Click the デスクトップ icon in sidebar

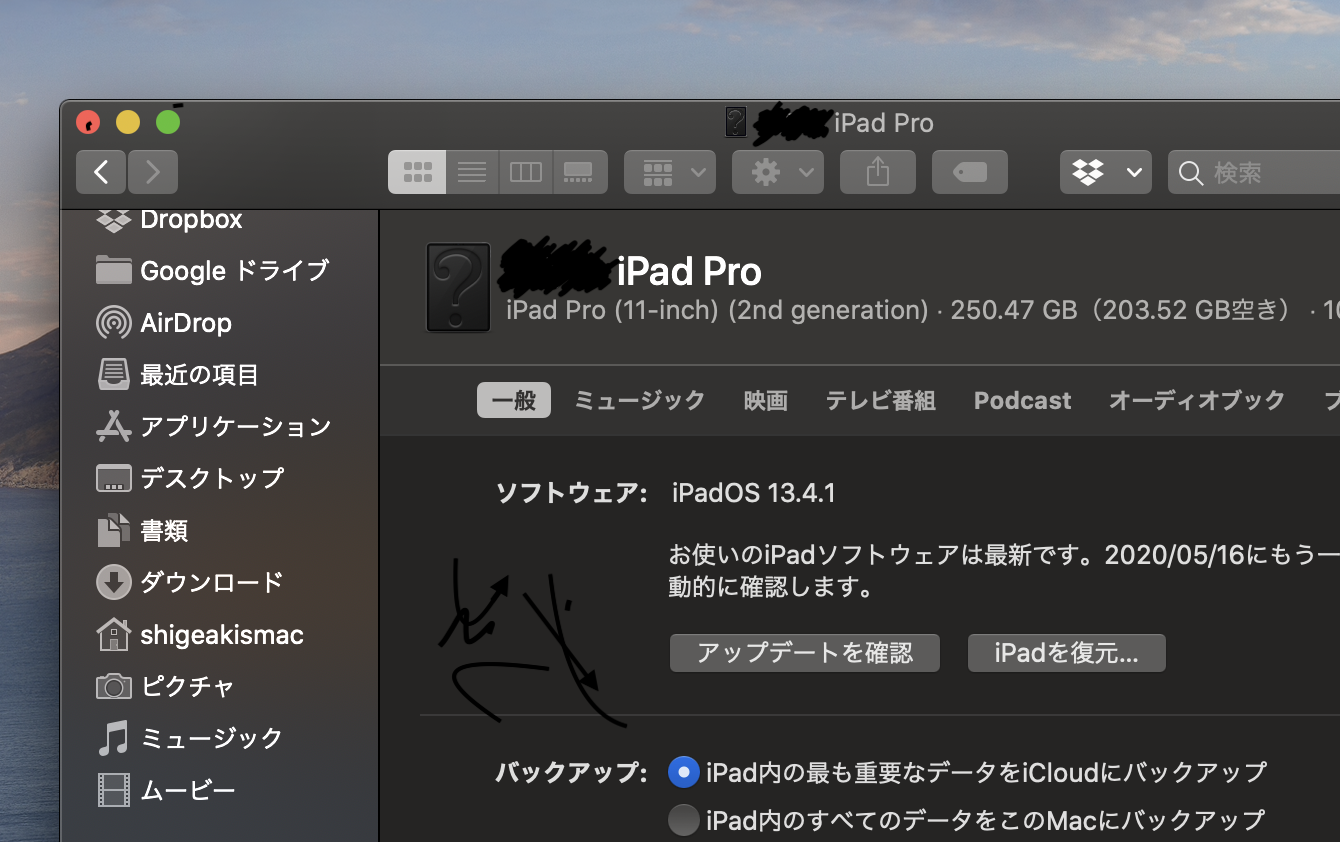(114, 478)
